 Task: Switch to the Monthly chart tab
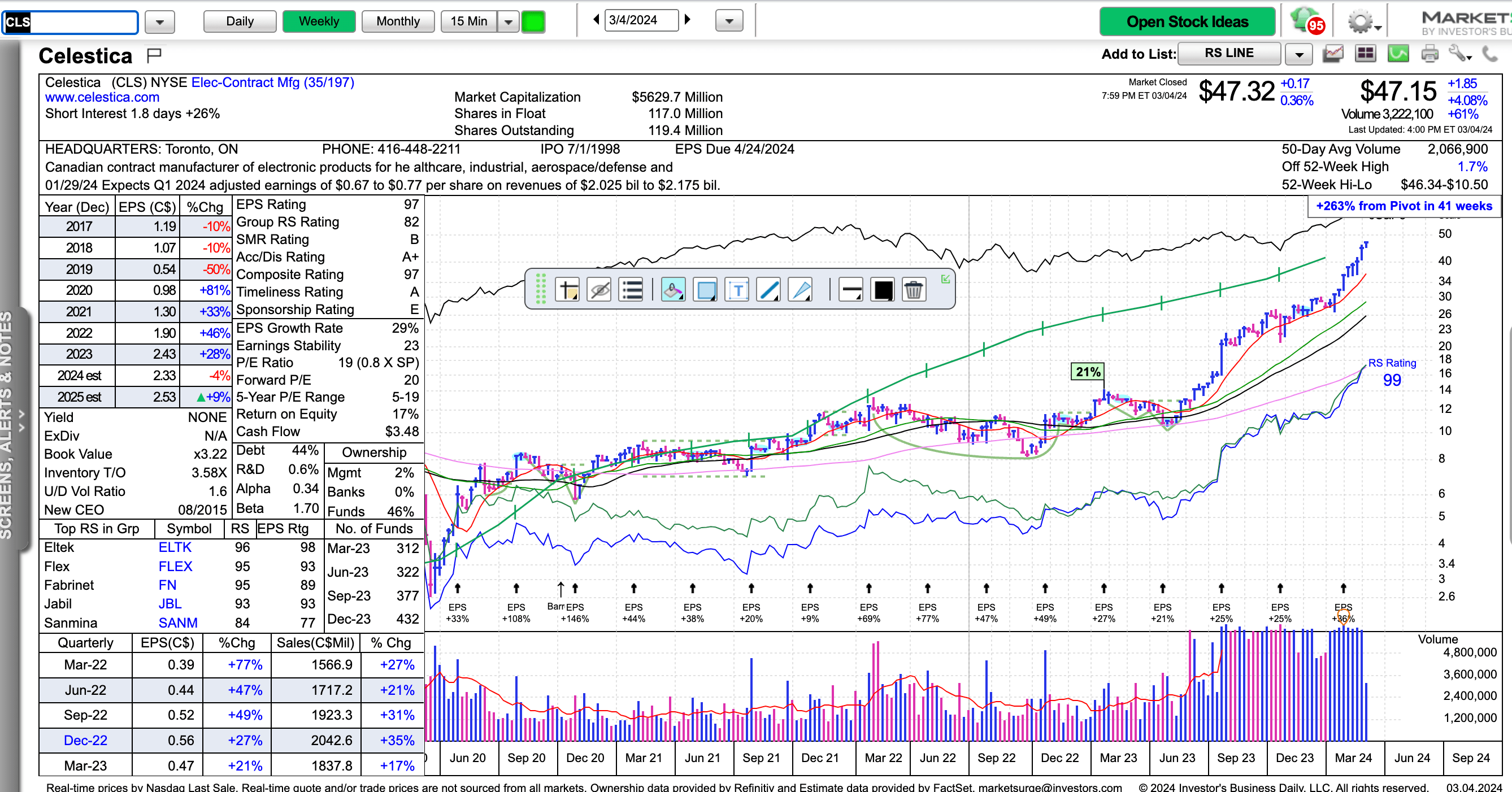[398, 21]
